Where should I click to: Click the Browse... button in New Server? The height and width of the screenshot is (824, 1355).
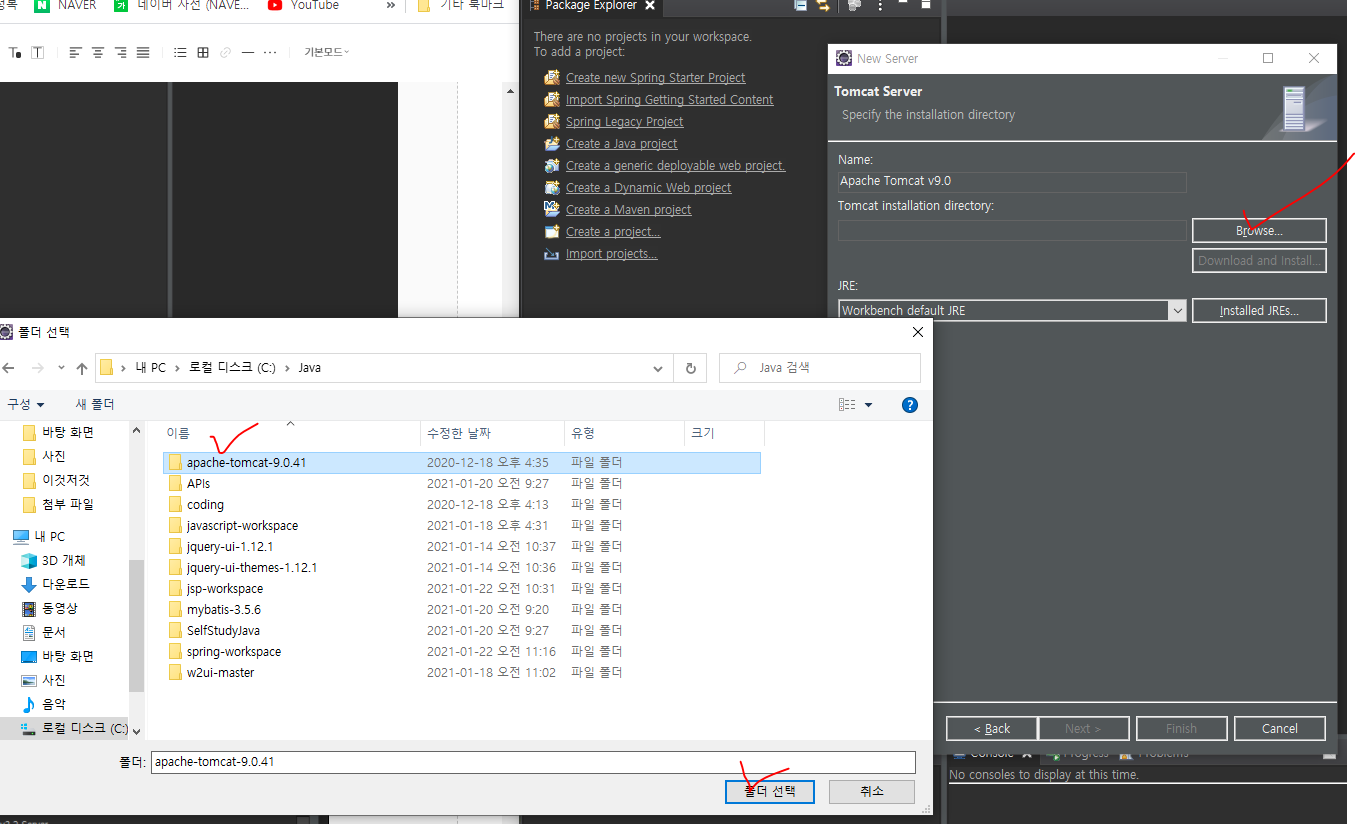coord(1259,231)
